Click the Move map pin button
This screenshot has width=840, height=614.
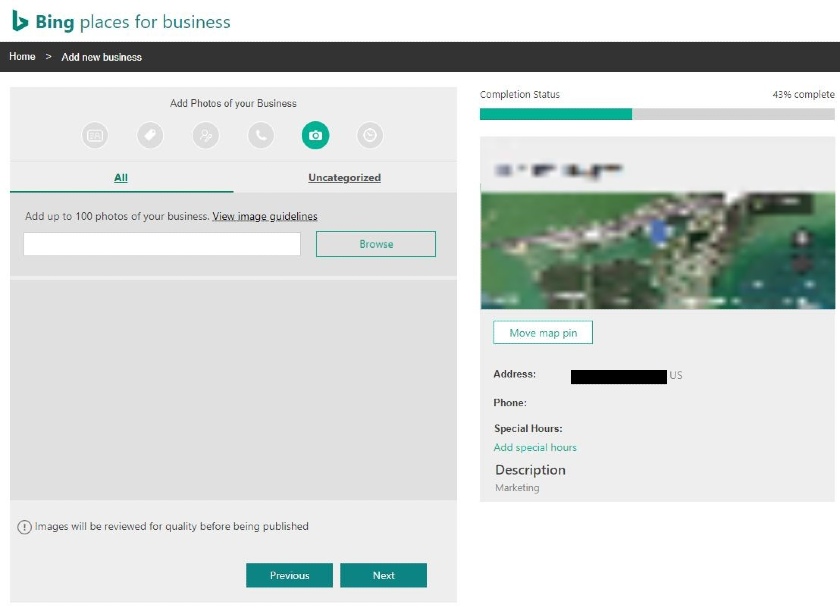click(x=543, y=333)
